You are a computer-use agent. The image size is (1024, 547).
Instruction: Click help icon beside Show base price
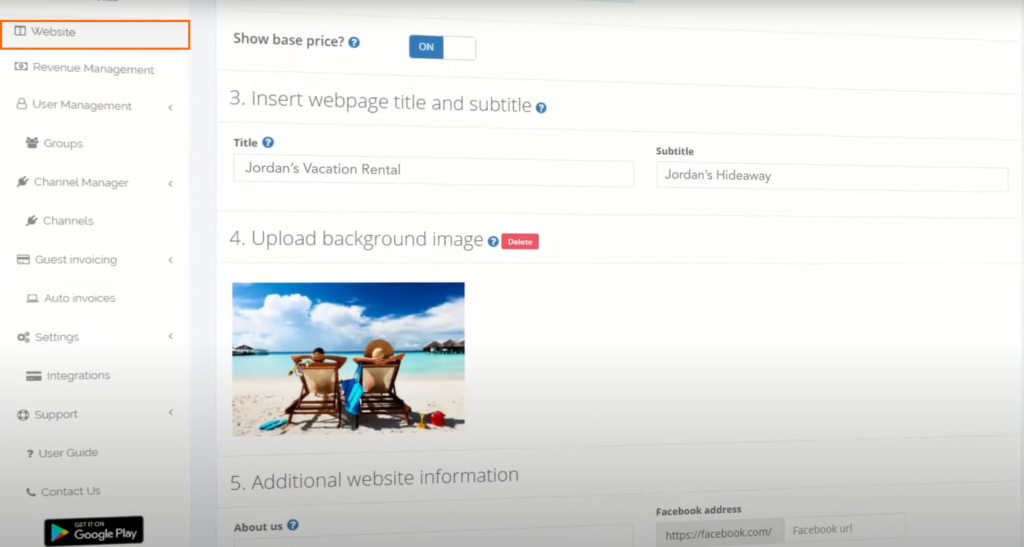click(x=354, y=42)
